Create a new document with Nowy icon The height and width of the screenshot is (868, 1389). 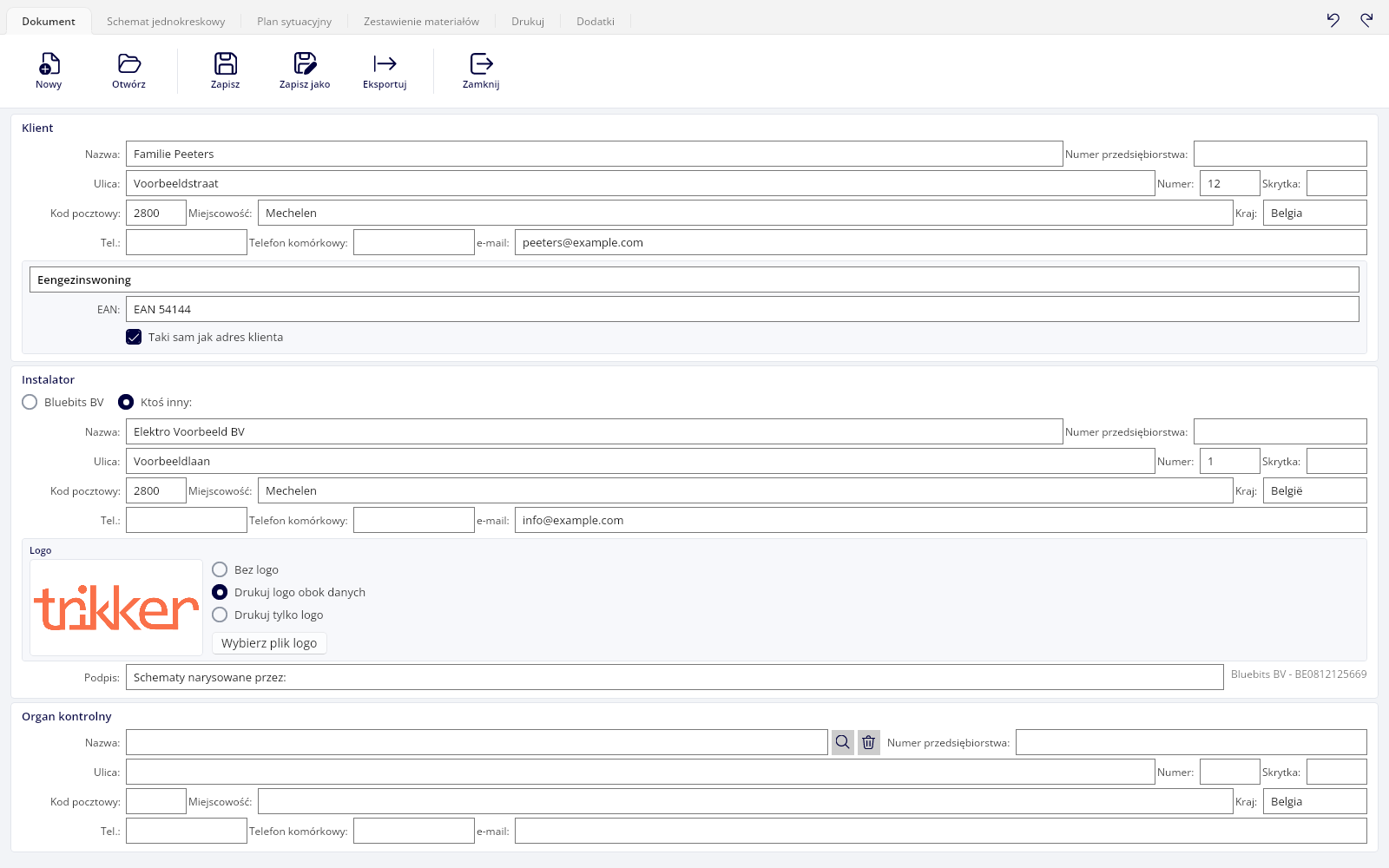(x=49, y=70)
